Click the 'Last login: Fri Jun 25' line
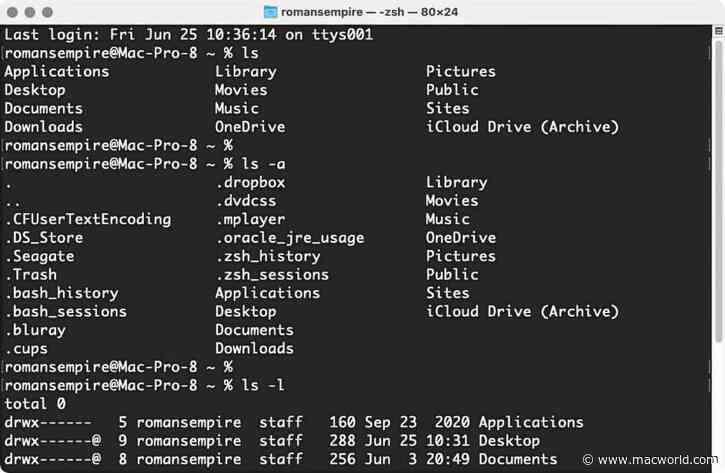This screenshot has width=725, height=473. click(x=189, y=34)
